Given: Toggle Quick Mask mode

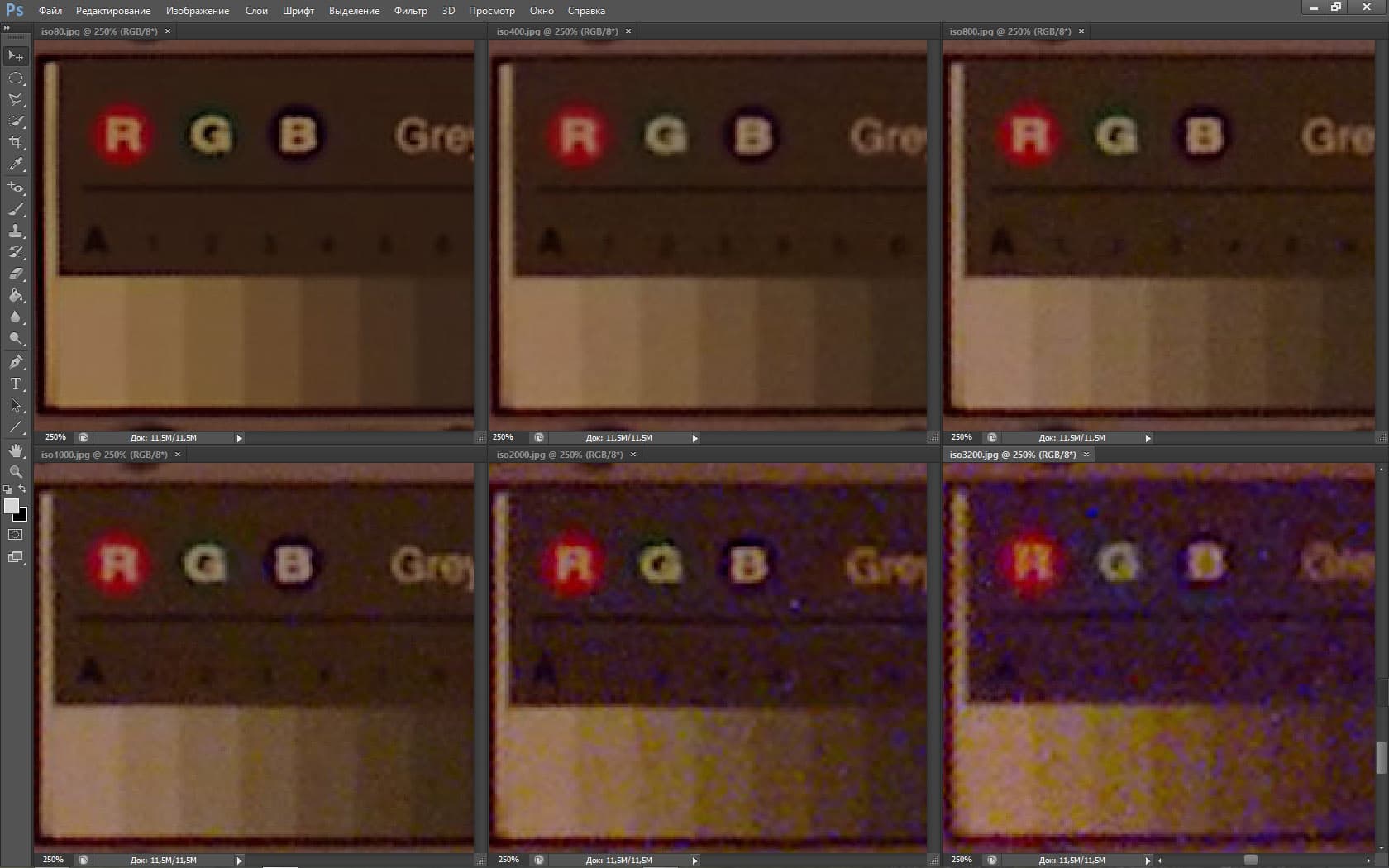Looking at the screenshot, I should [16, 535].
